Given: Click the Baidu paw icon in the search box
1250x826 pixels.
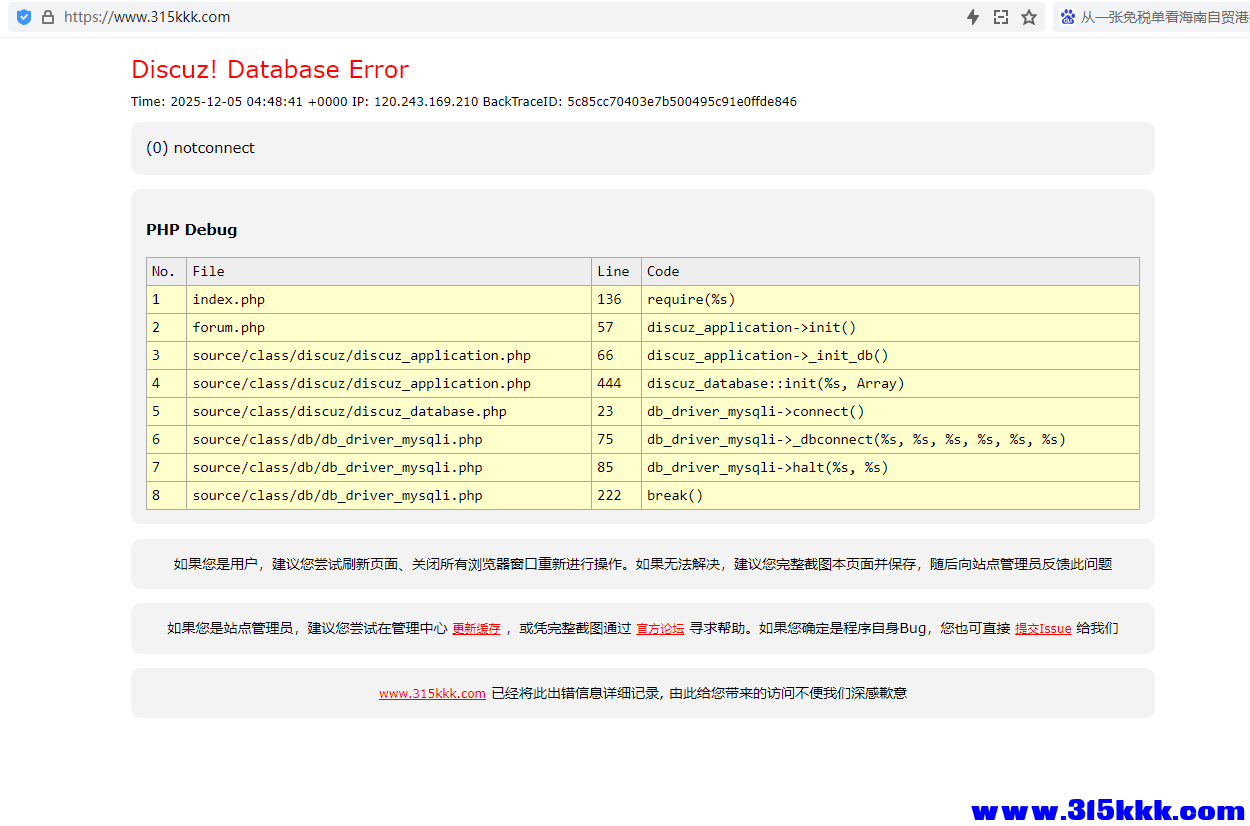Looking at the screenshot, I should click(x=1067, y=17).
